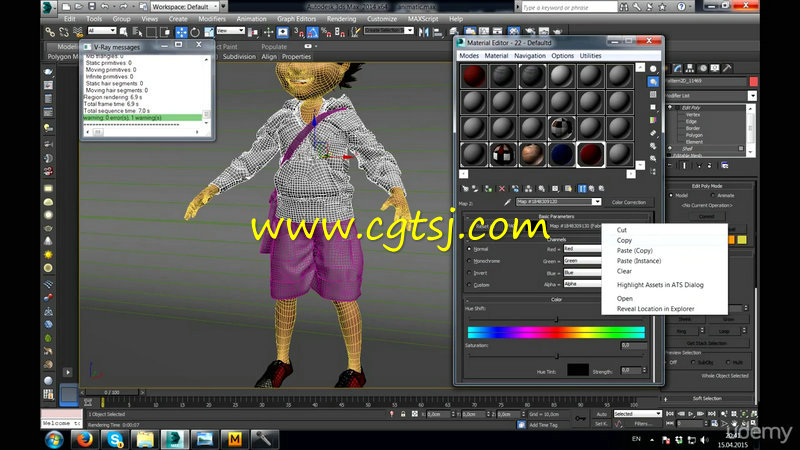800x450 pixels.
Task: Open the View reference coordinate dropdown
Action: coord(231,31)
